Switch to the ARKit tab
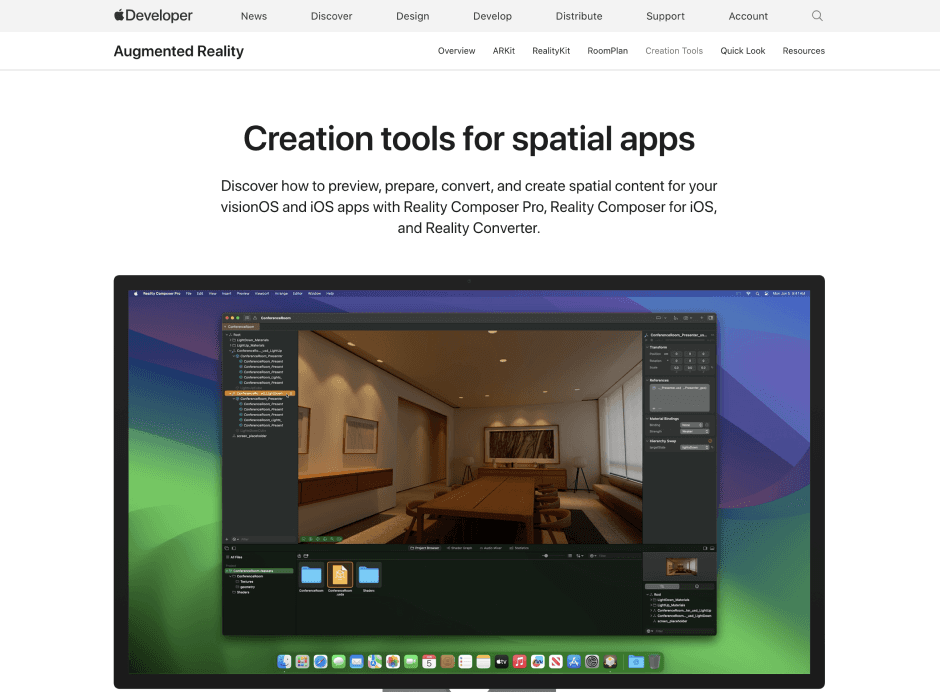 point(504,51)
